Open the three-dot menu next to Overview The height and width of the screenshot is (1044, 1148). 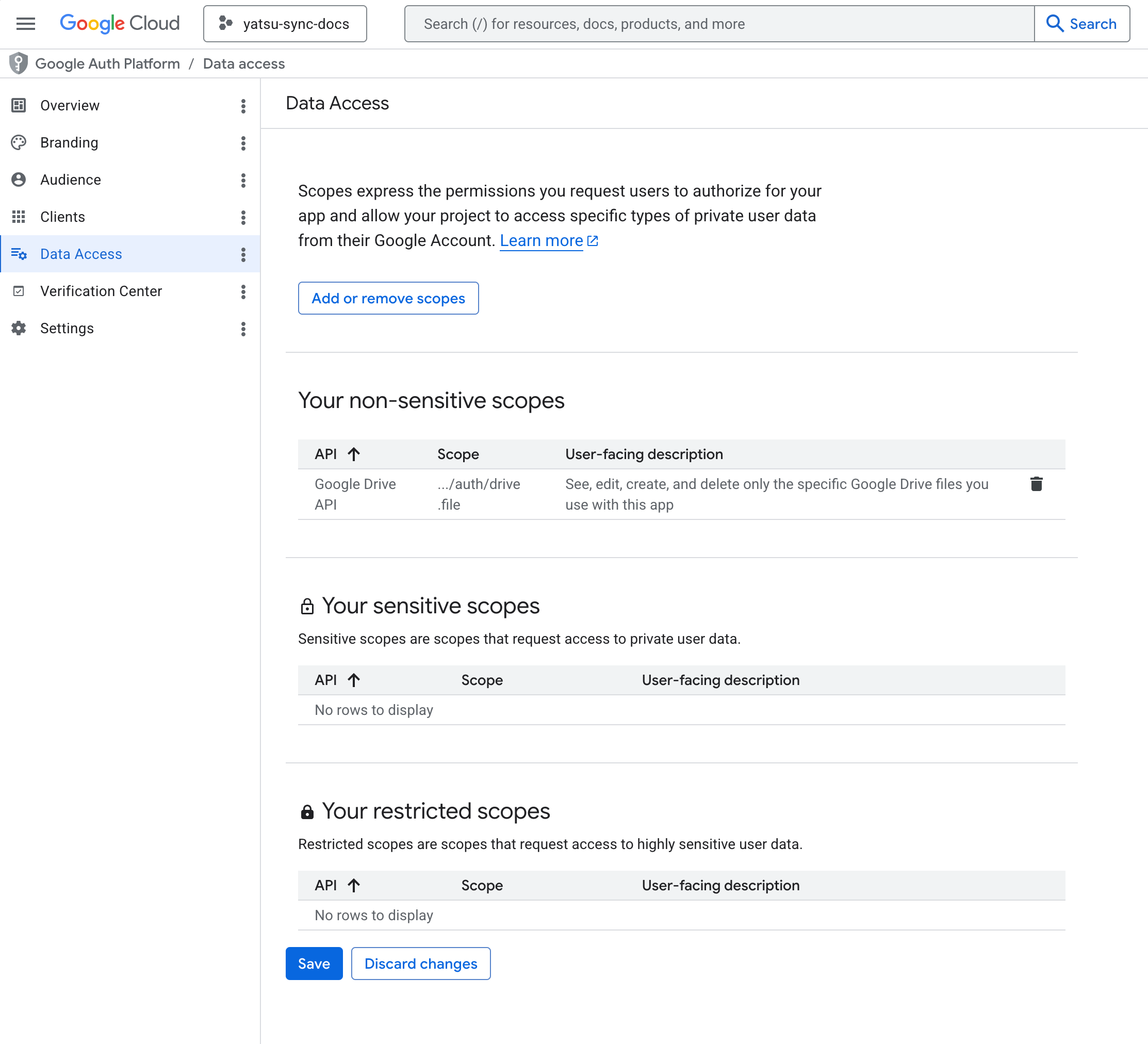coord(243,106)
